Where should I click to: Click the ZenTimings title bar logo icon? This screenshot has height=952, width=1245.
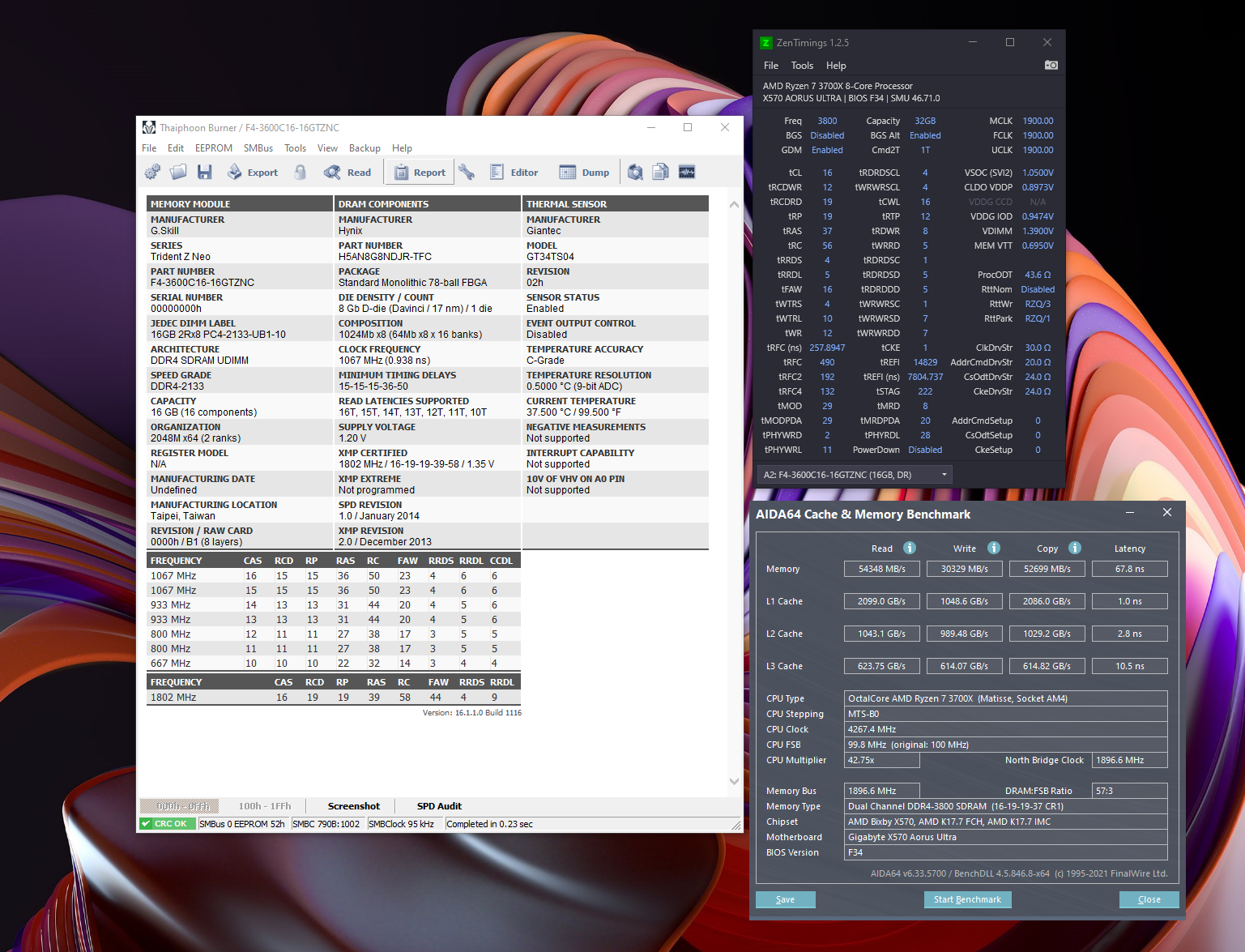click(x=766, y=43)
